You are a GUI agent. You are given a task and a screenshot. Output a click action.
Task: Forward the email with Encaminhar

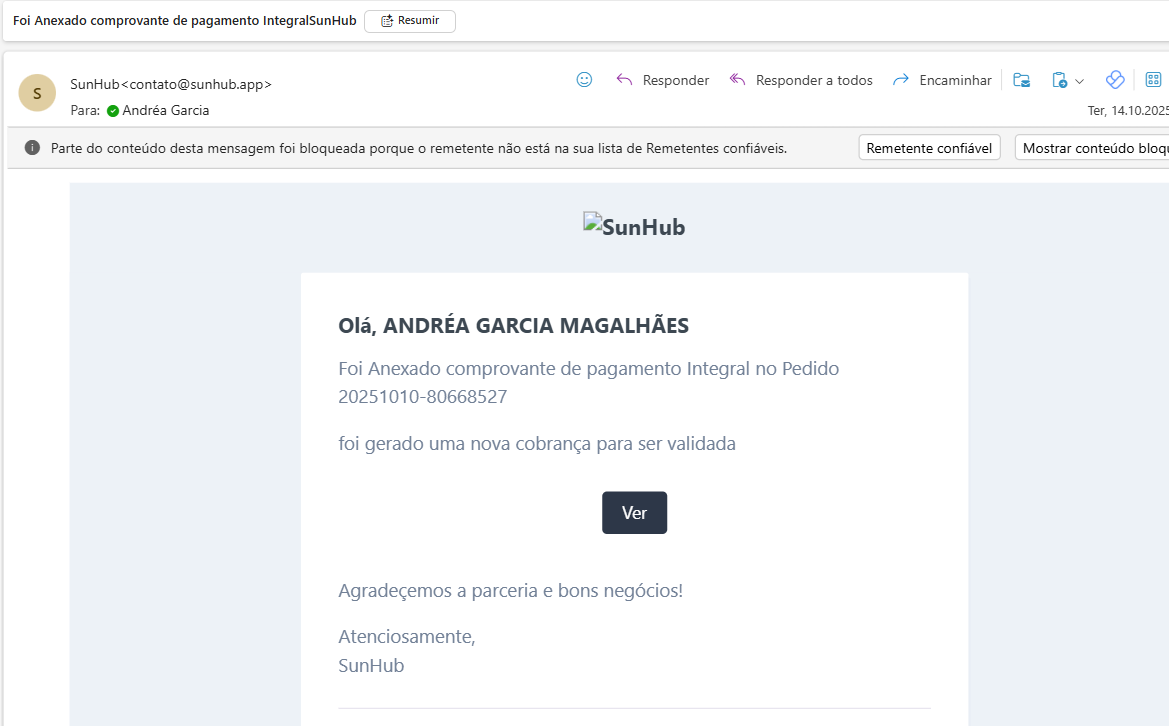(942, 80)
